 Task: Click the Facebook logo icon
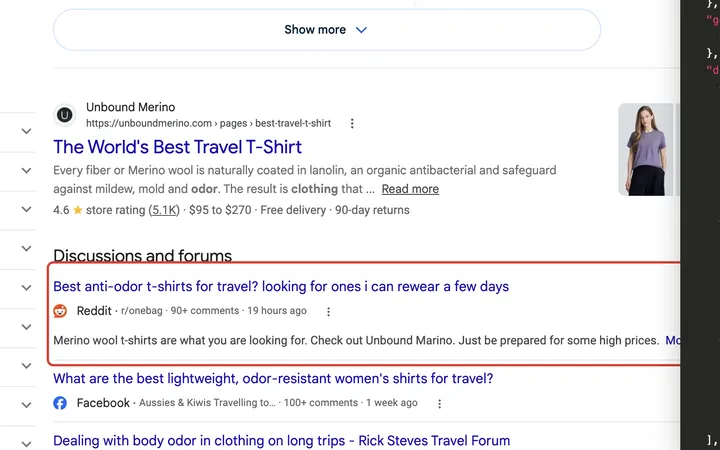[60, 403]
